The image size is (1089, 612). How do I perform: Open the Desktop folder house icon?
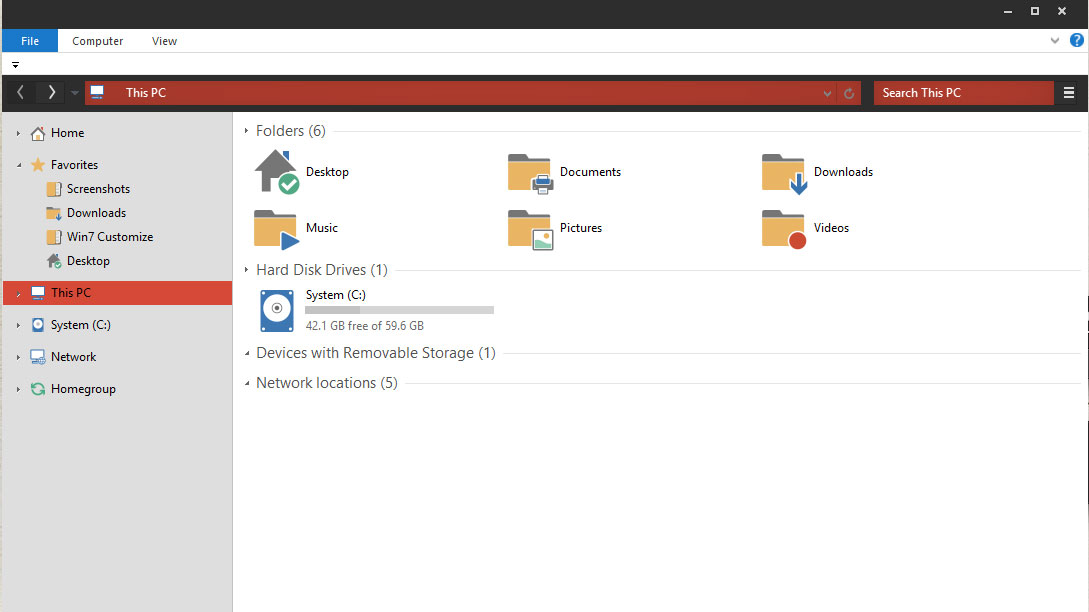point(276,172)
